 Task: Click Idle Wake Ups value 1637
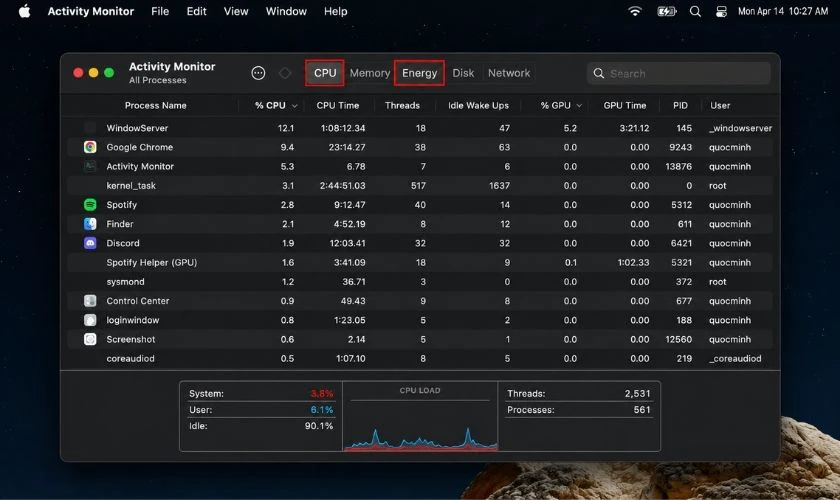click(x=499, y=185)
